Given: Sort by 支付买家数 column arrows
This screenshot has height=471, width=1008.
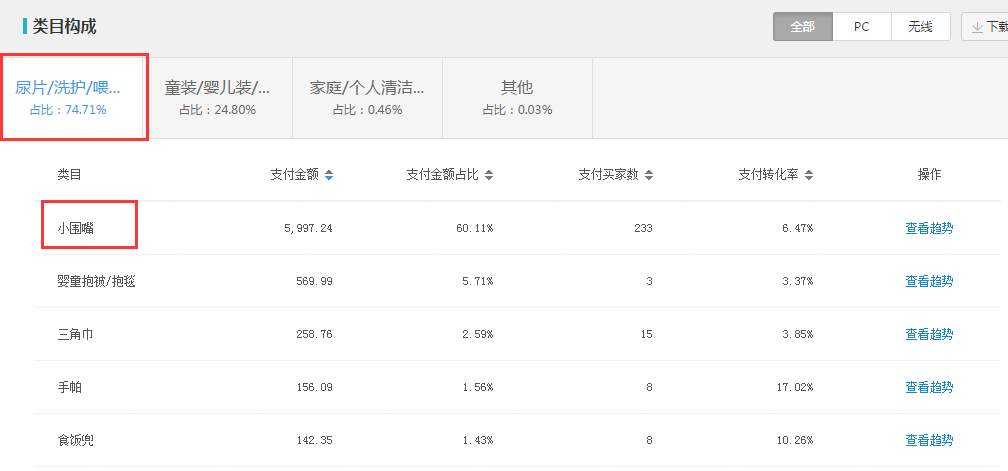Looking at the screenshot, I should pos(649,175).
